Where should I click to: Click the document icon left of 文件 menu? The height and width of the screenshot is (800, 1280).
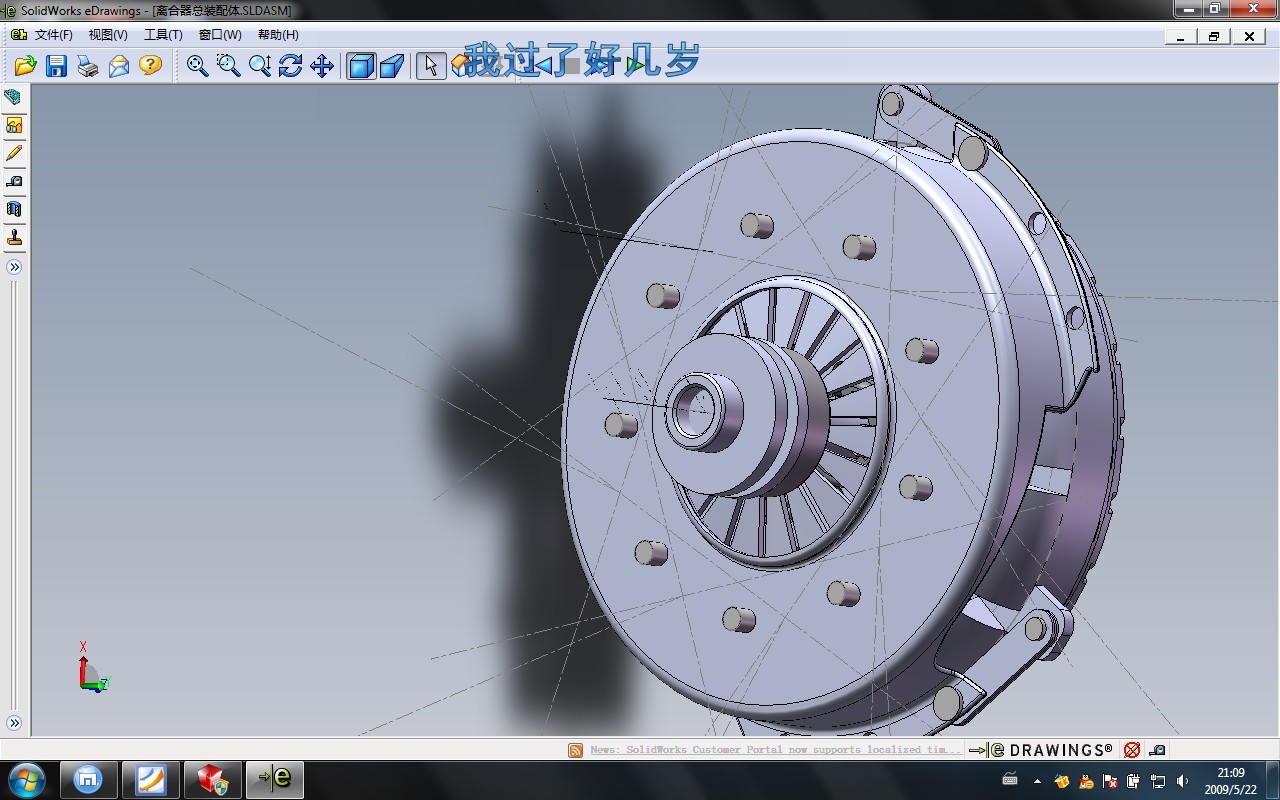pos(18,35)
